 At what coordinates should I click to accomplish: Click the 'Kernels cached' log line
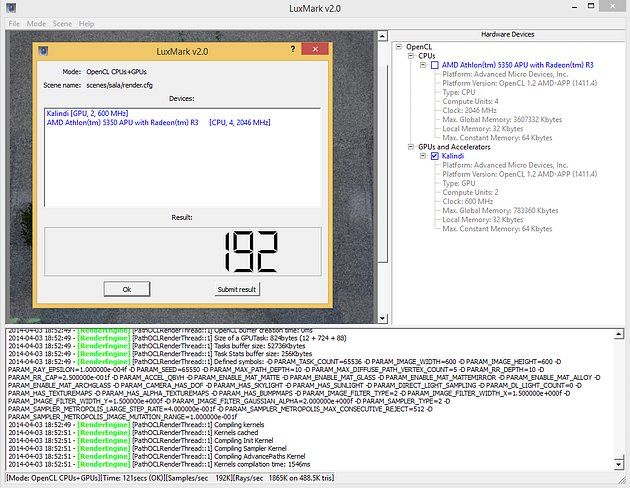(x=133, y=433)
